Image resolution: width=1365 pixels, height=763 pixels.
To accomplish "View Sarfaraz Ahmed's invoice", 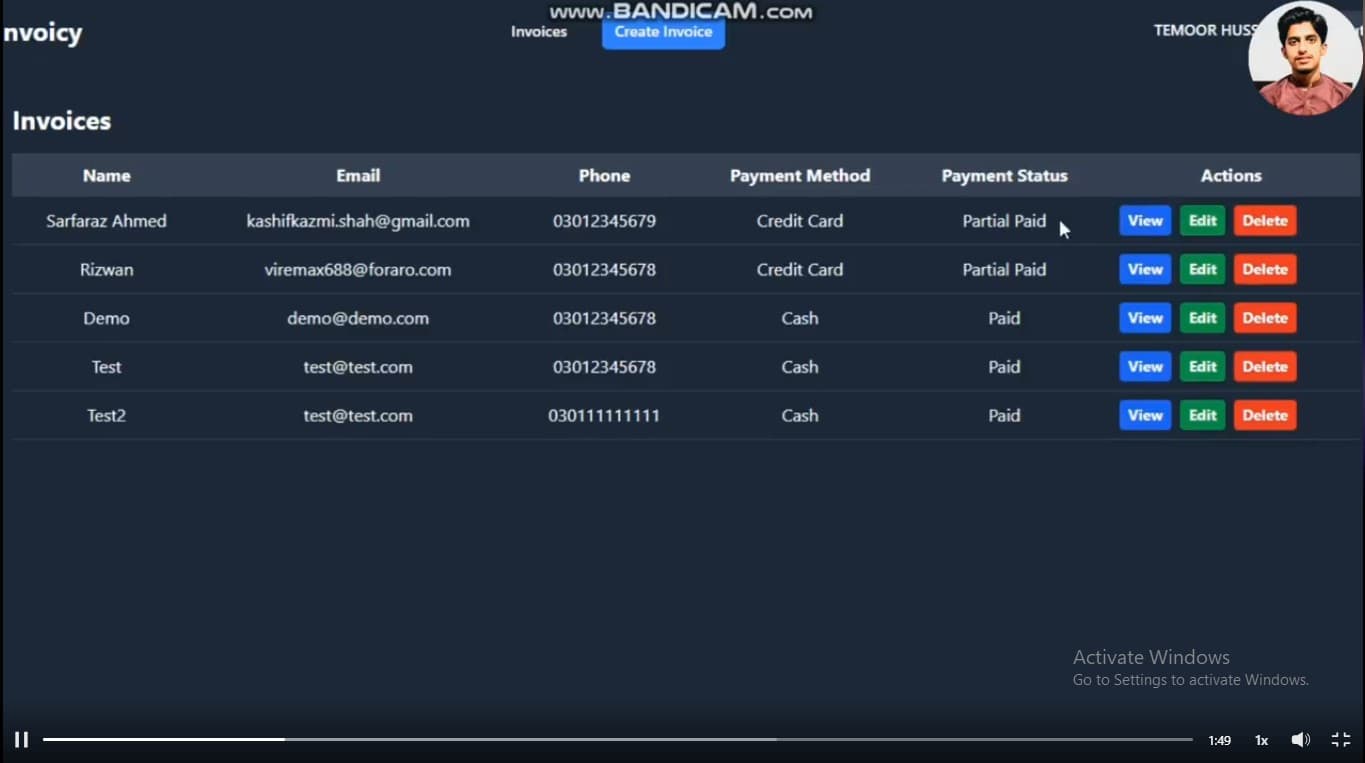I will (x=1144, y=221).
